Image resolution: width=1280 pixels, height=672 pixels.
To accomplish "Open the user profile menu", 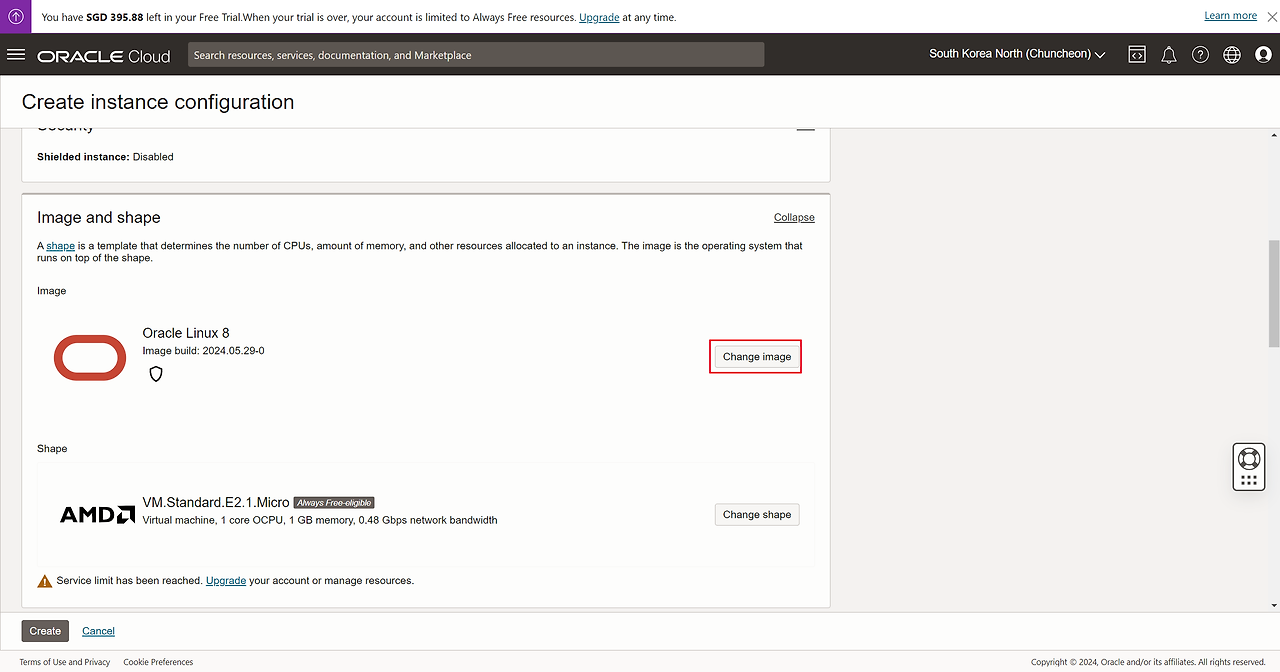I will coord(1262,55).
